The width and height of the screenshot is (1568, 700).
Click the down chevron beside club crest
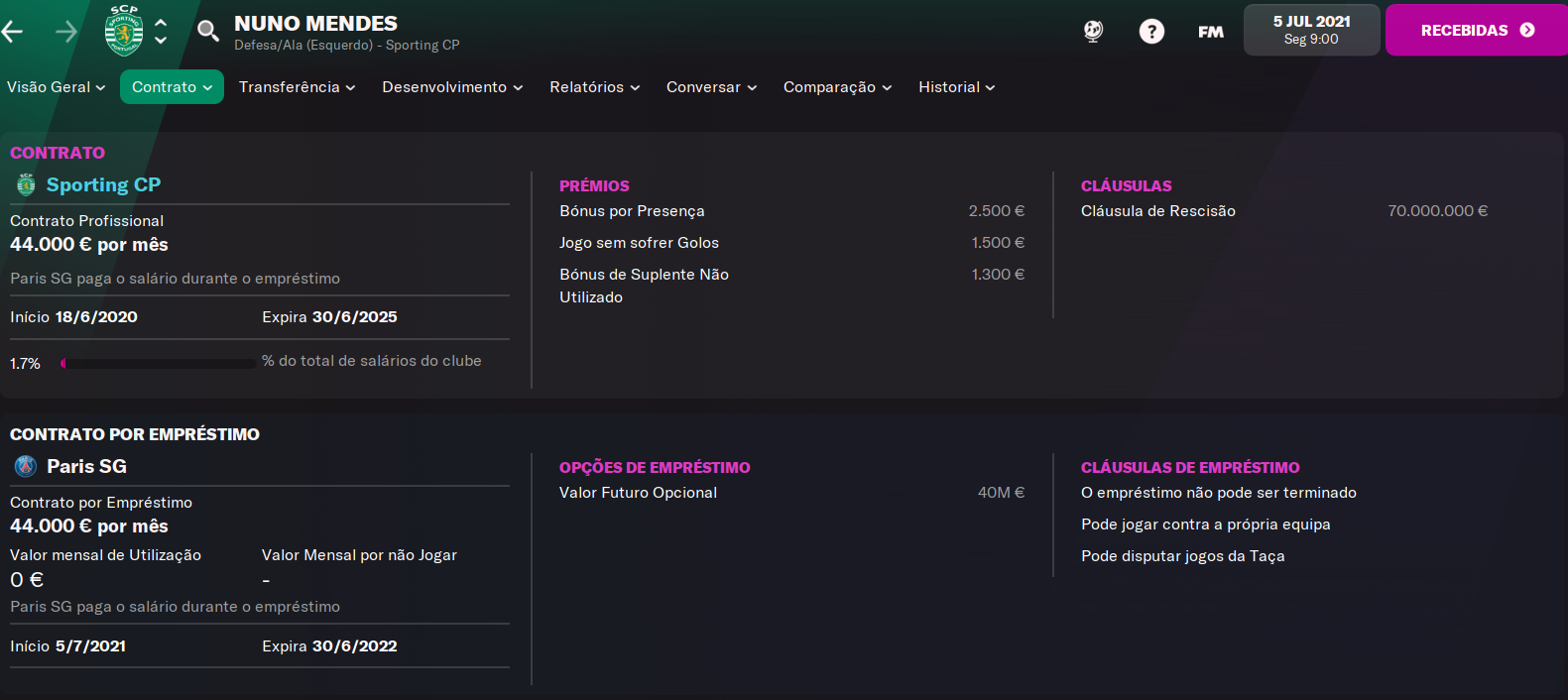pyautogui.click(x=161, y=41)
